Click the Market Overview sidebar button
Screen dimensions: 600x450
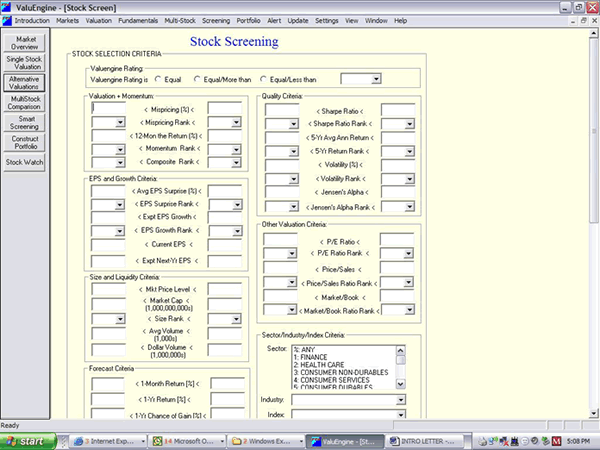(24, 43)
